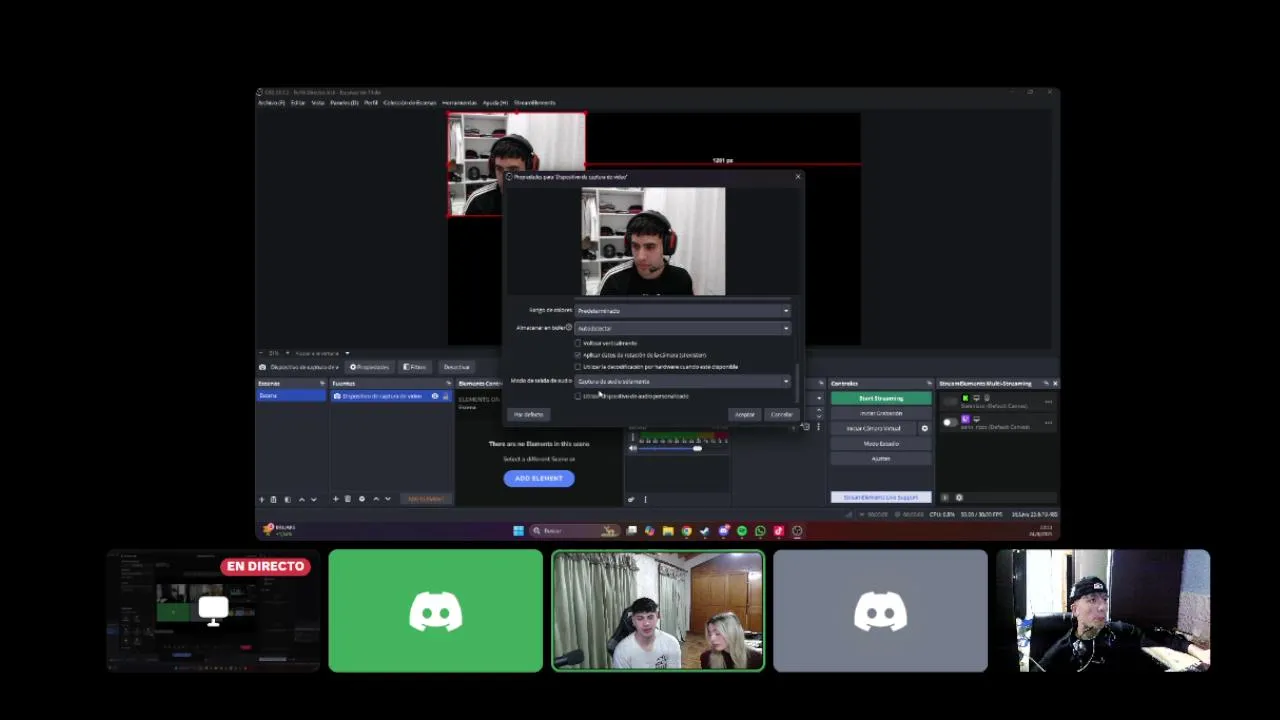1280x720 pixels.
Task: Open the Perfil menu
Action: tap(371, 102)
